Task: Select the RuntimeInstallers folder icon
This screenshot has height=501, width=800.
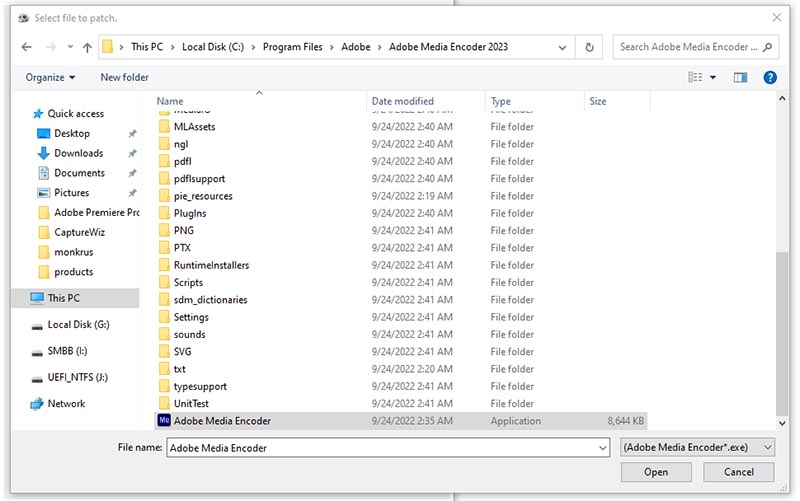Action: click(x=164, y=266)
